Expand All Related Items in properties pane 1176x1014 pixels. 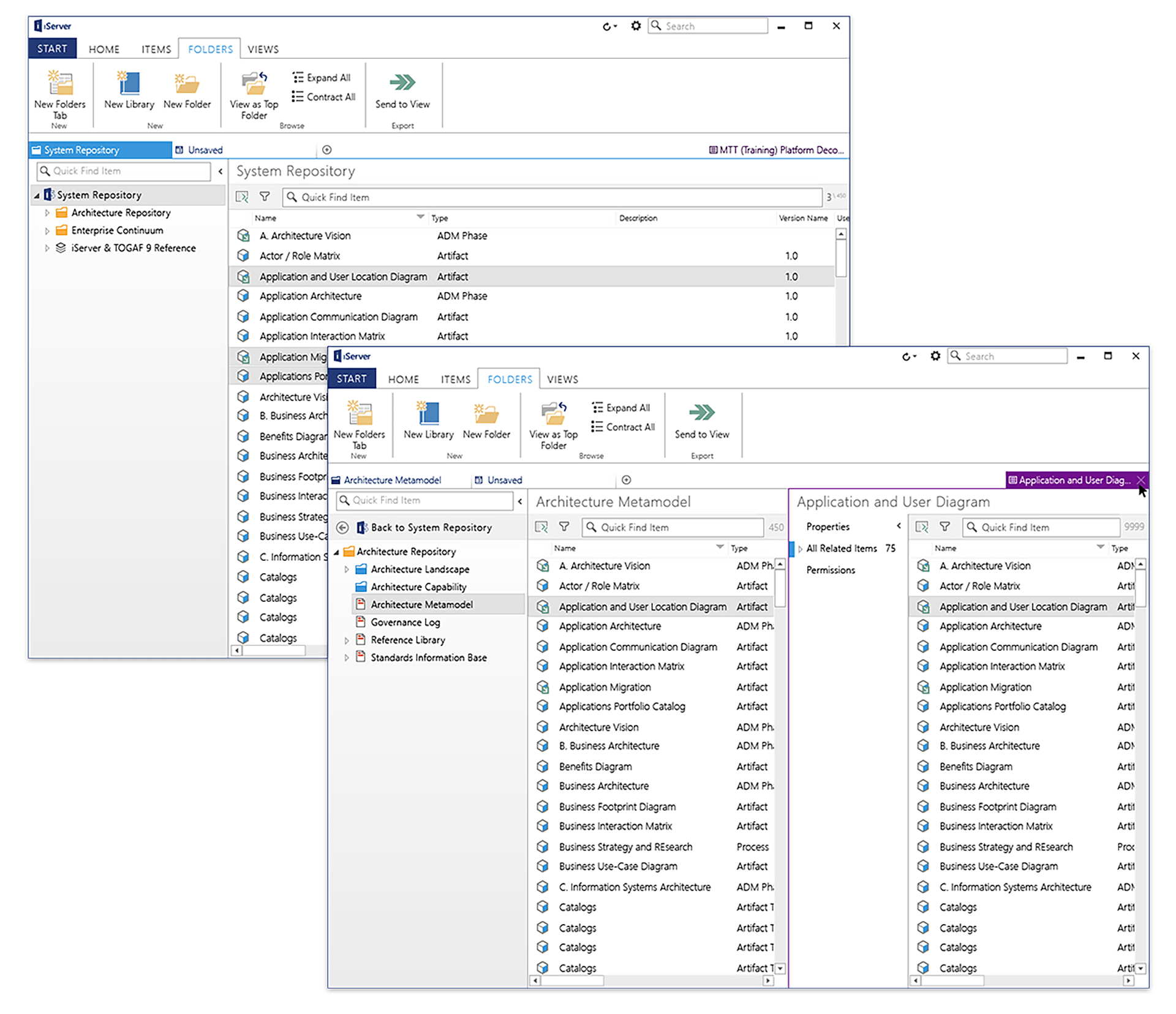tap(800, 549)
